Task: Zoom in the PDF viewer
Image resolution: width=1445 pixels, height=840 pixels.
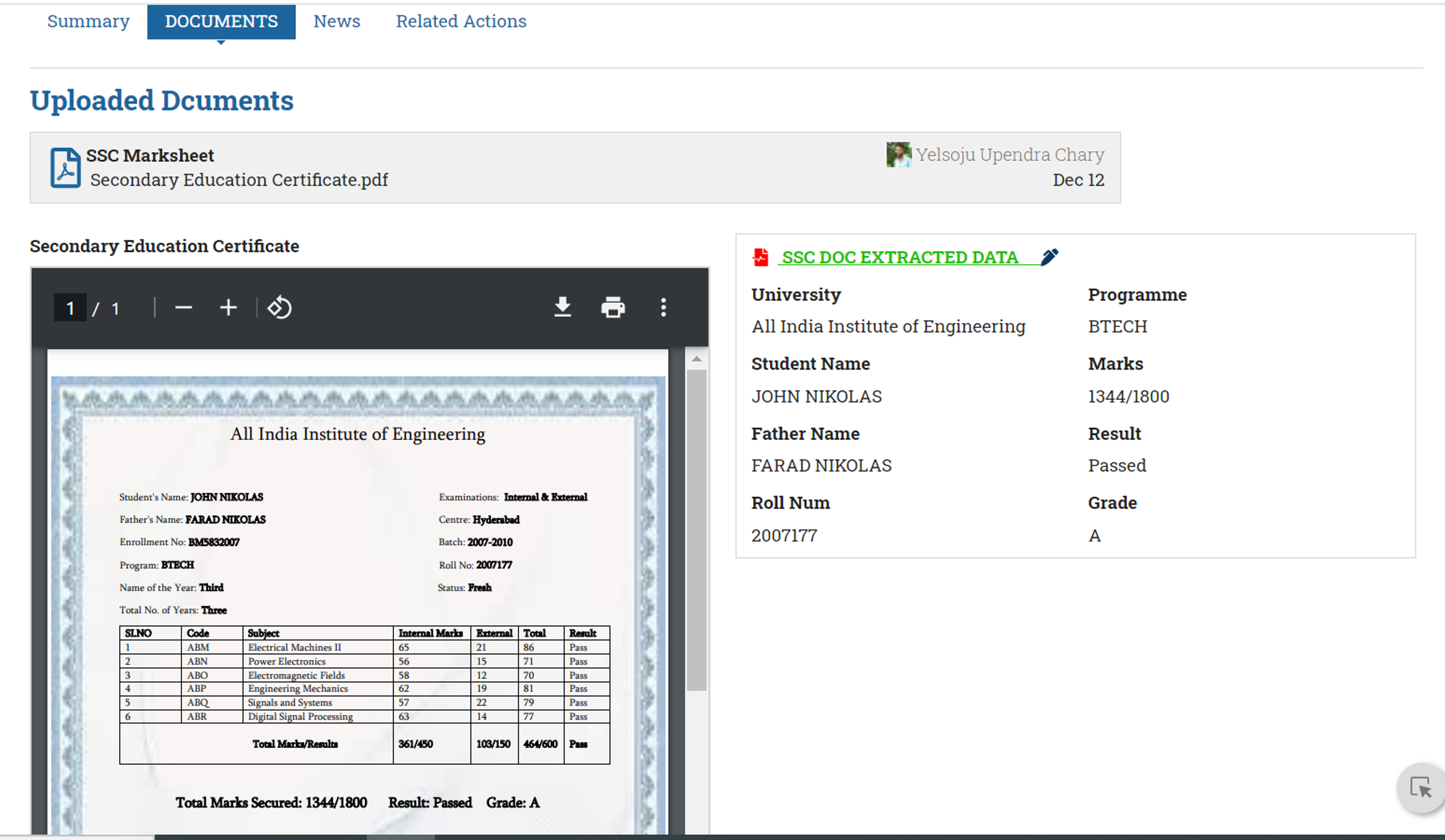Action: click(x=228, y=308)
